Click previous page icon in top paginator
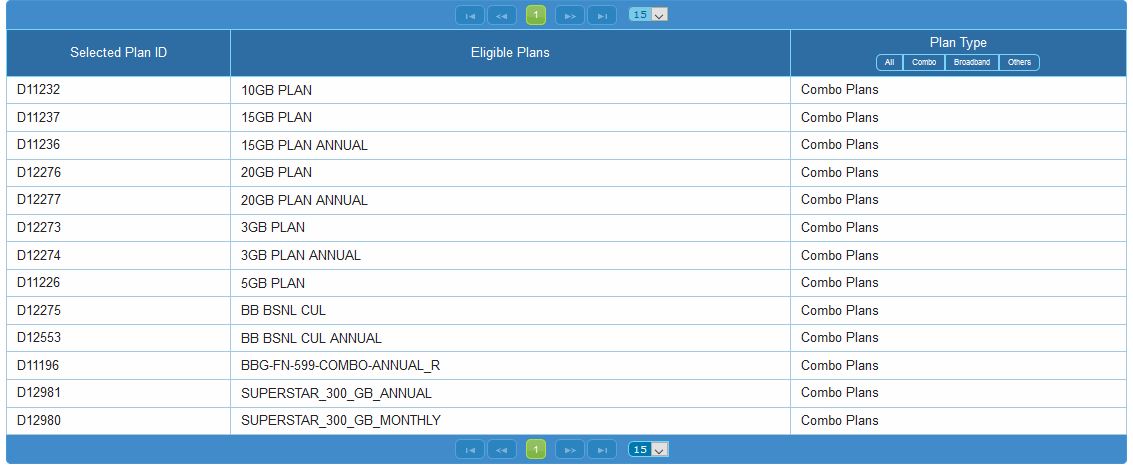This screenshot has width=1133, height=471. tap(502, 15)
